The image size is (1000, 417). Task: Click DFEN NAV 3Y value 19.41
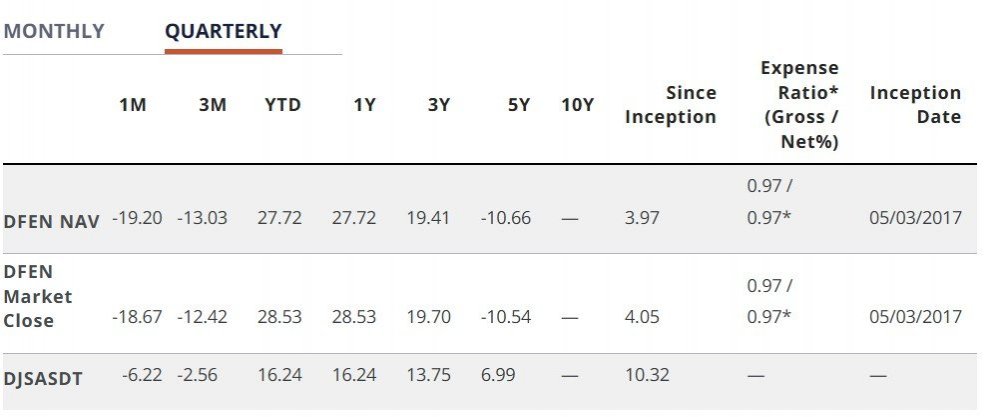(x=428, y=218)
